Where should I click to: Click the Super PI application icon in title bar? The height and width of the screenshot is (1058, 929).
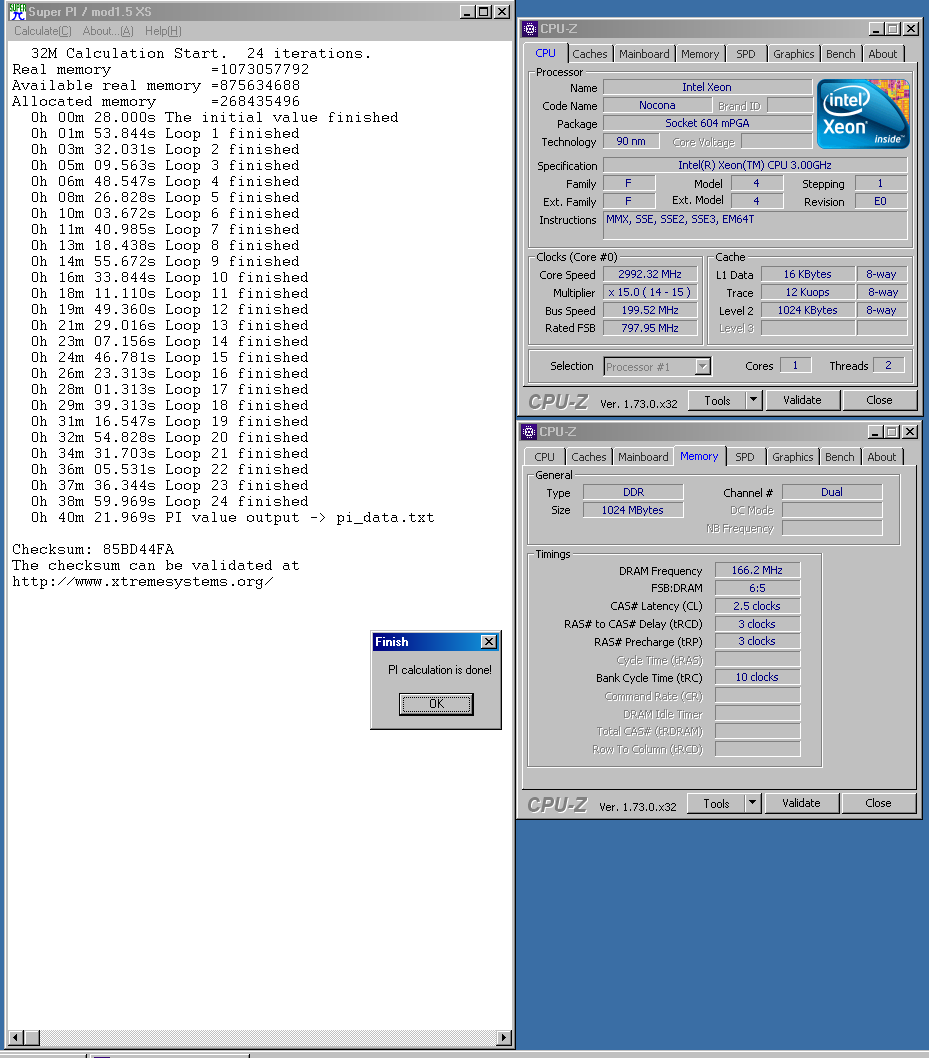coord(17,11)
